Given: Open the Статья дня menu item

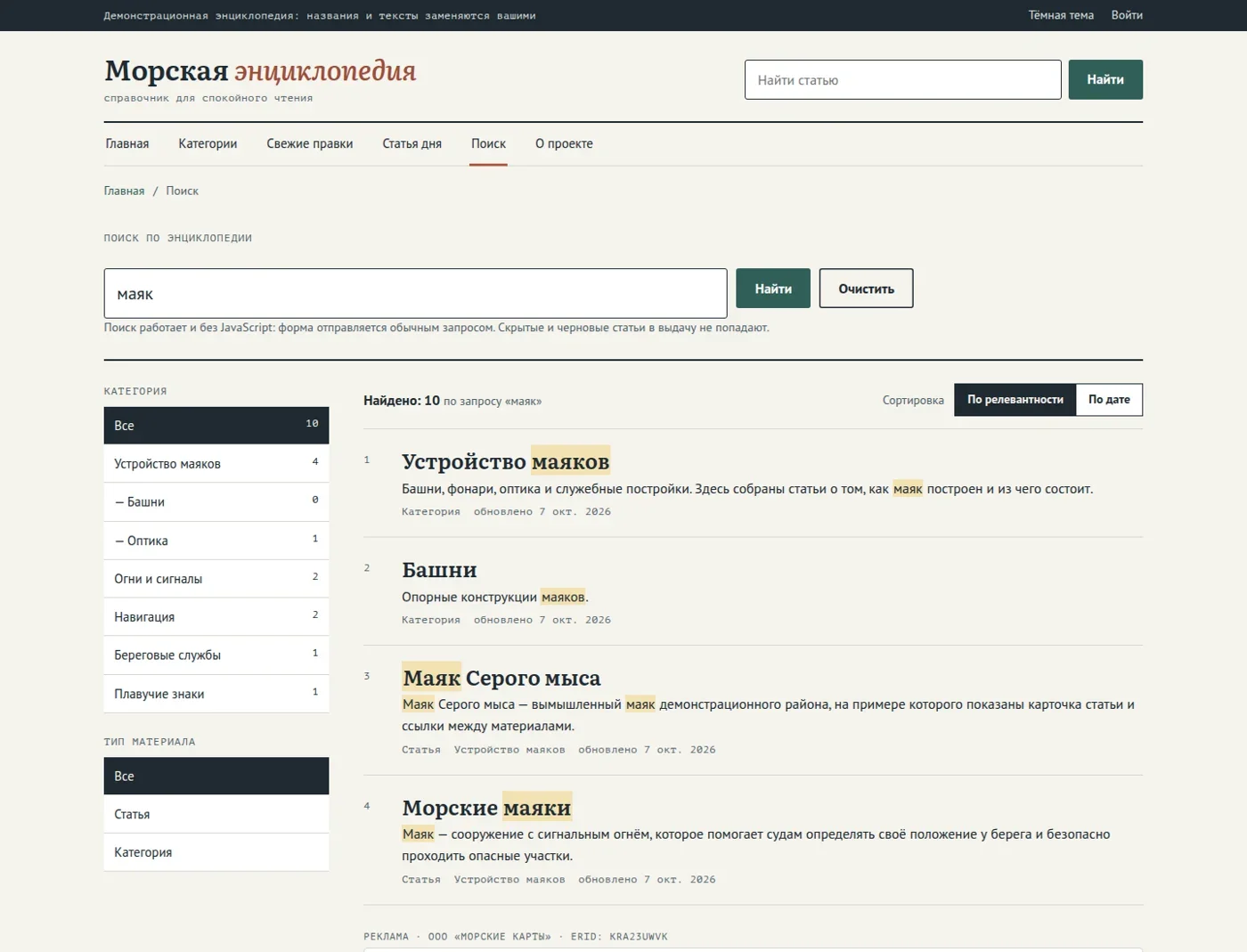Looking at the screenshot, I should 412,143.
